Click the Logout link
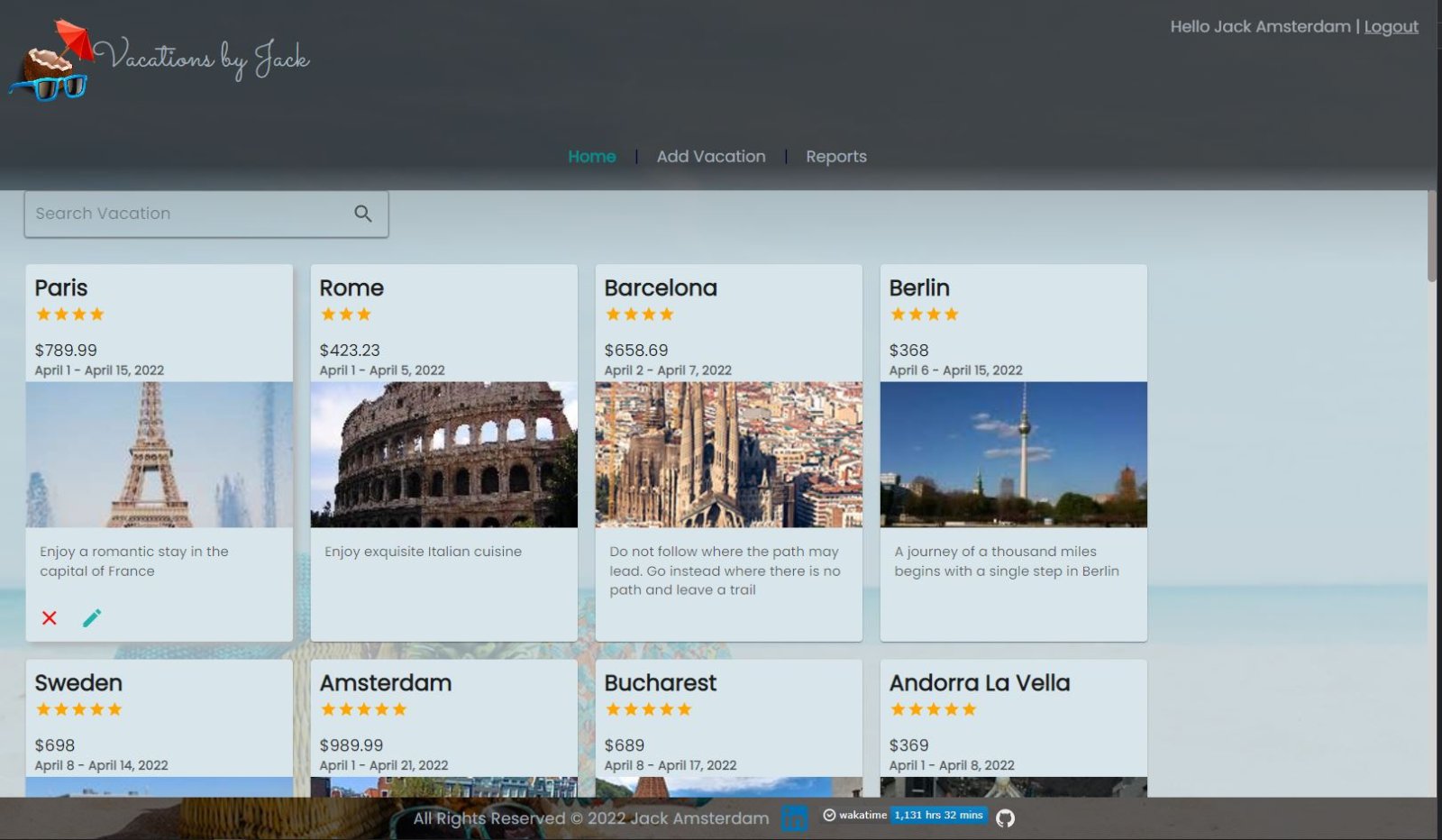 (x=1391, y=27)
